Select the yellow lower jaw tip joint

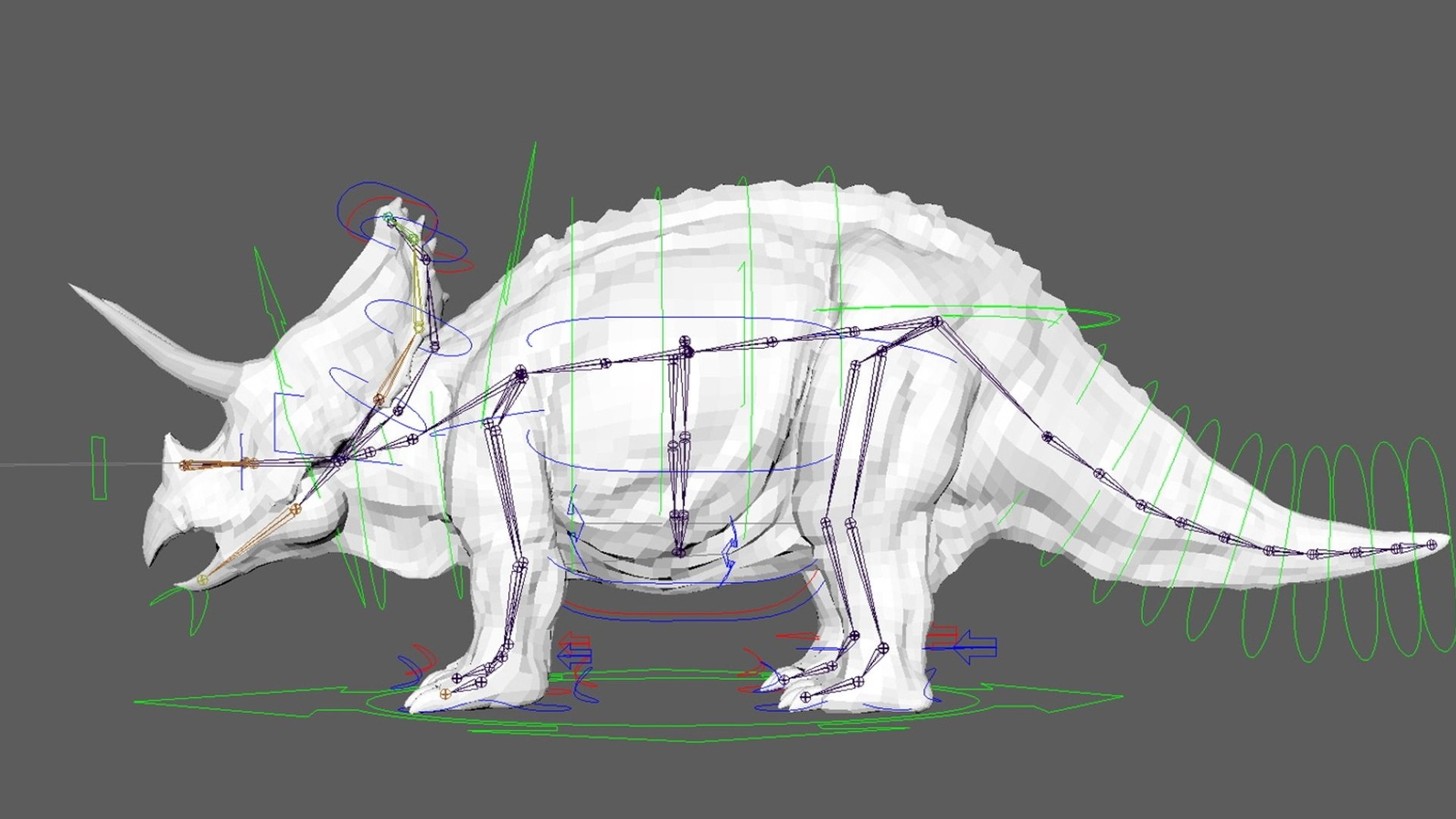(202, 579)
